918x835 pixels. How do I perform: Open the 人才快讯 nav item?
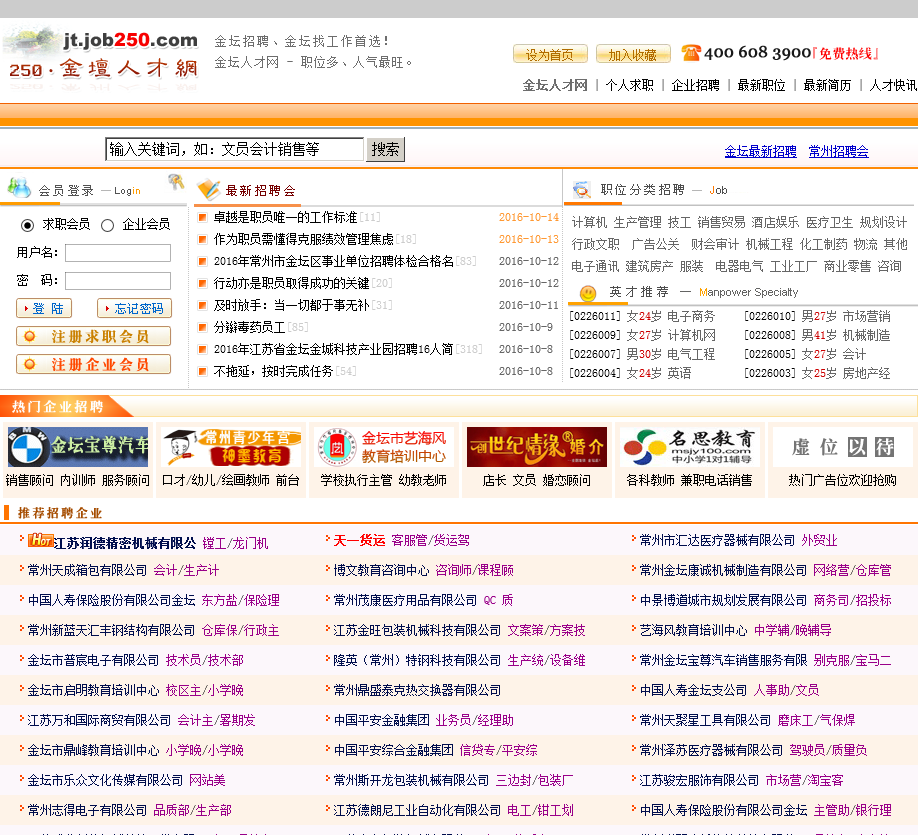pos(893,85)
